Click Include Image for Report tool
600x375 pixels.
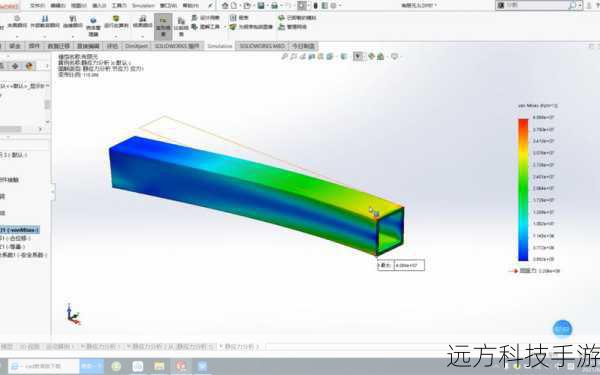click(x=251, y=27)
